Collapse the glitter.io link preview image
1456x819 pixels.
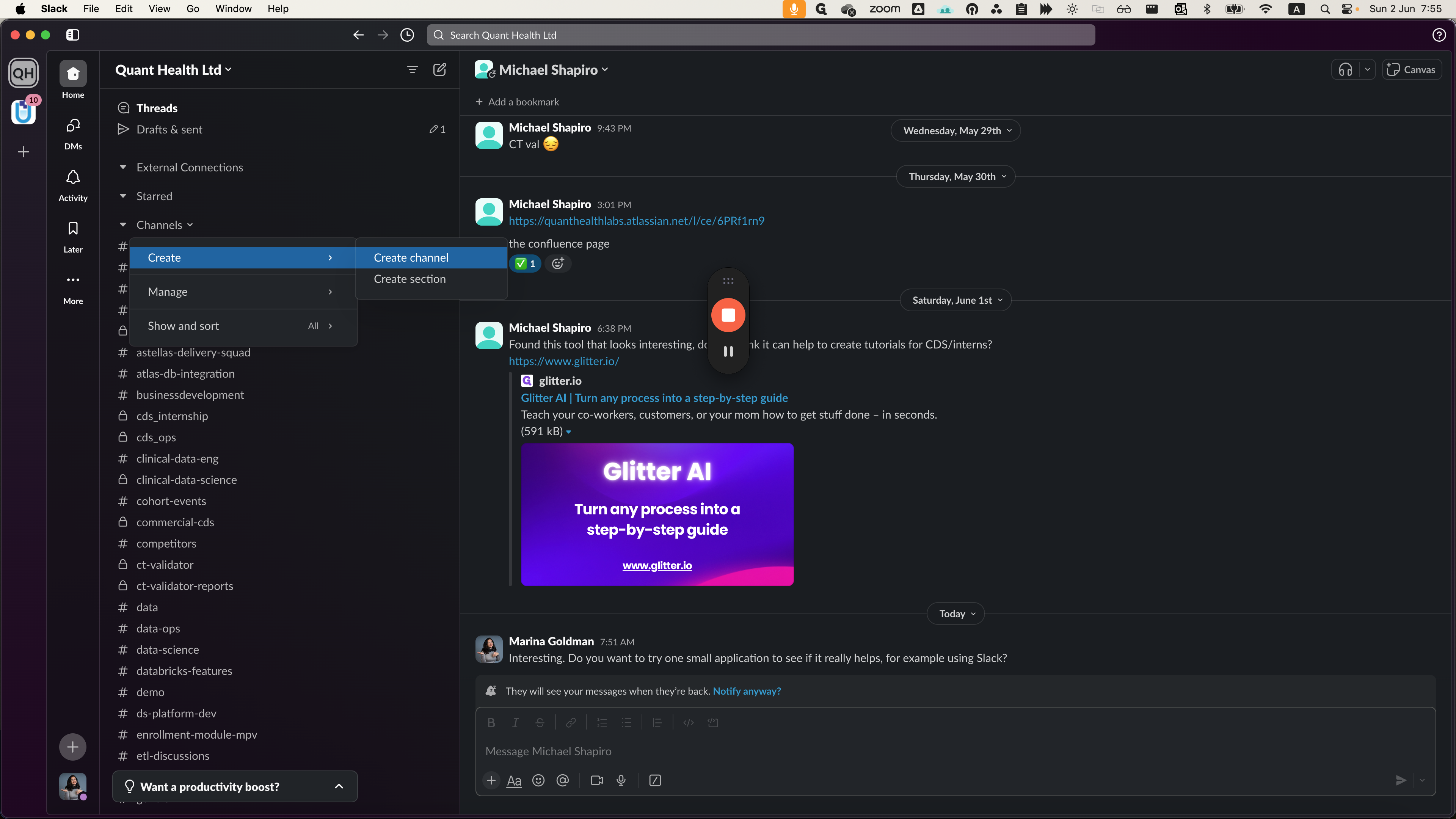(x=569, y=432)
